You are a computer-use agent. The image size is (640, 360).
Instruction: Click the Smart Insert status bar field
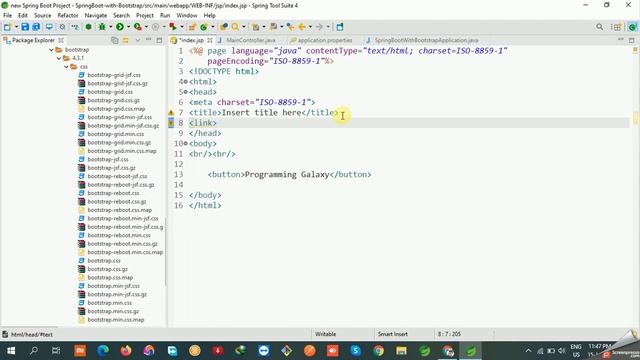pos(393,334)
